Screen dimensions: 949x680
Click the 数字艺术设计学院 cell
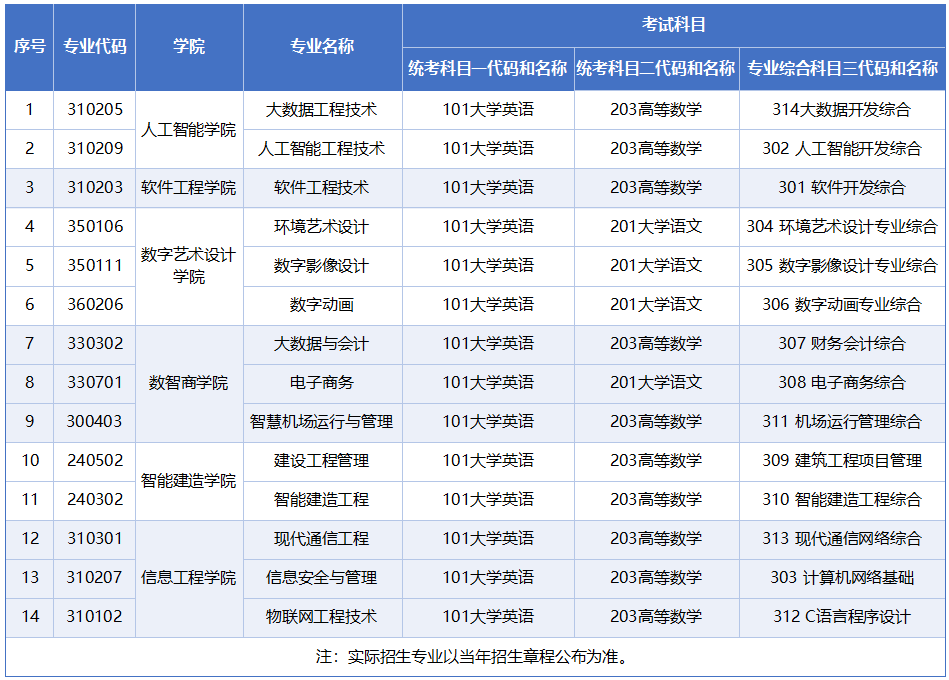[189, 246]
